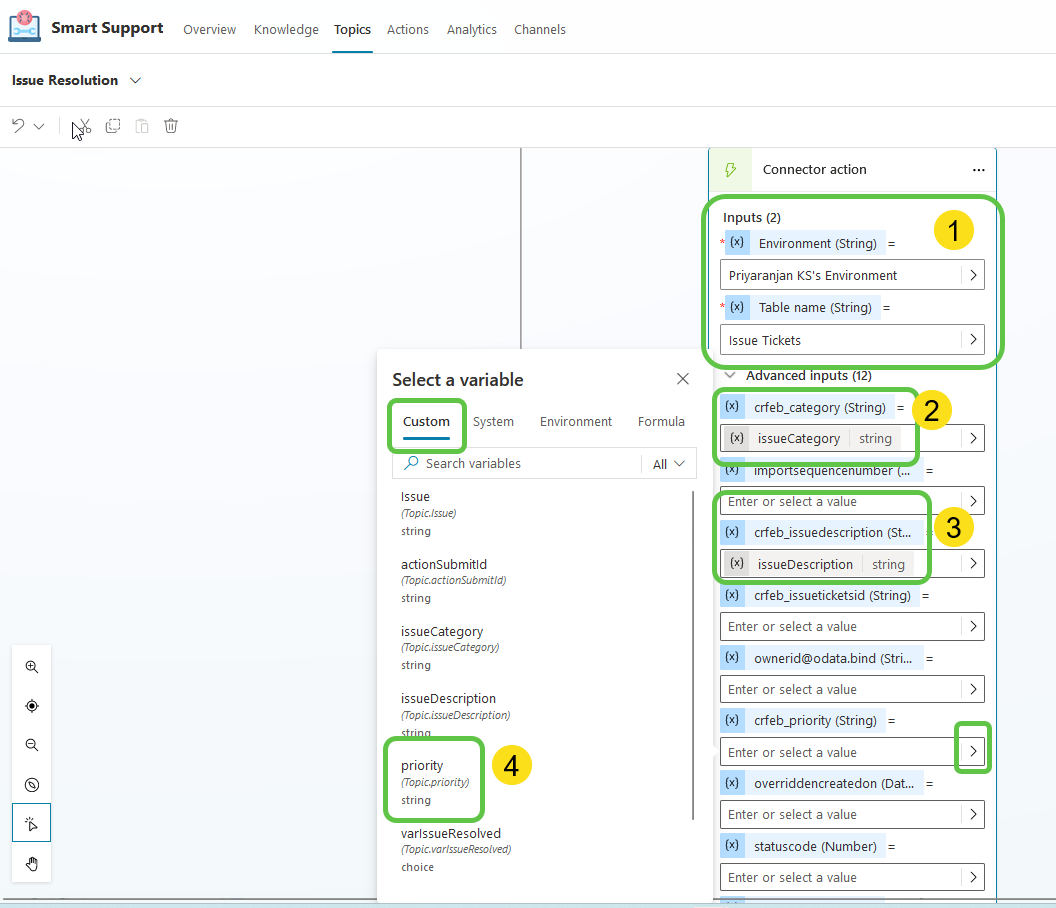Click the Delete trash icon

171,125
